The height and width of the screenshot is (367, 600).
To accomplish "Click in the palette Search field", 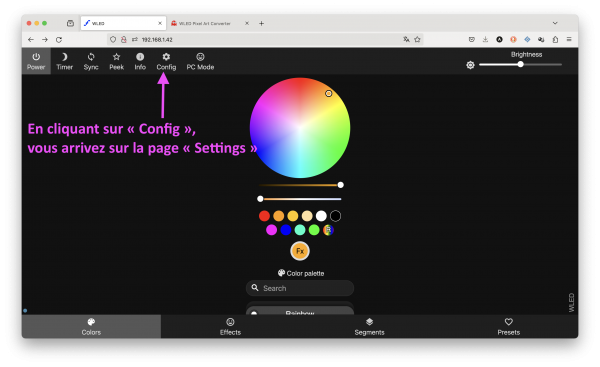I will click(x=300, y=288).
